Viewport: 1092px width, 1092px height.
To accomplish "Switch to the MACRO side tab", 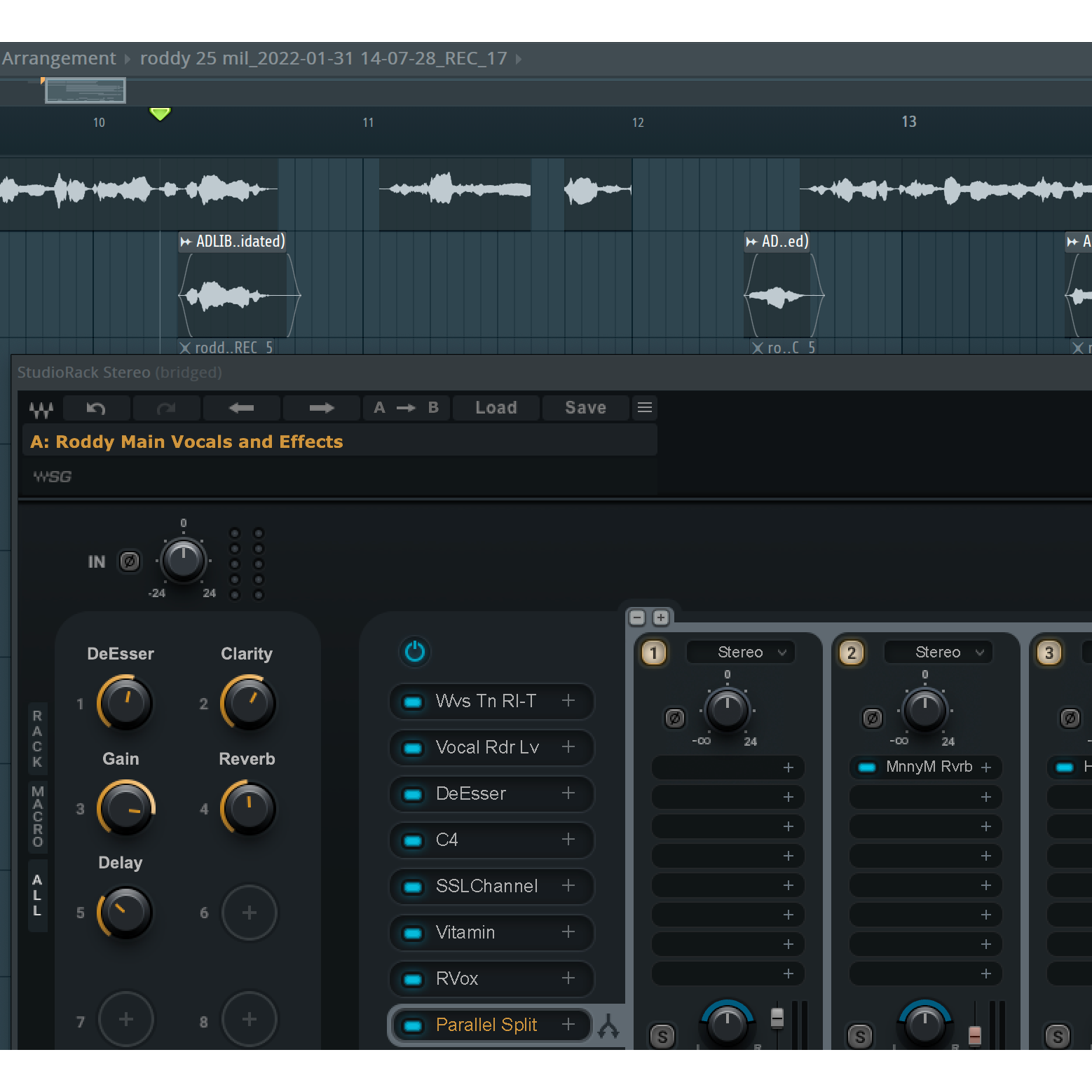I will (x=38, y=816).
